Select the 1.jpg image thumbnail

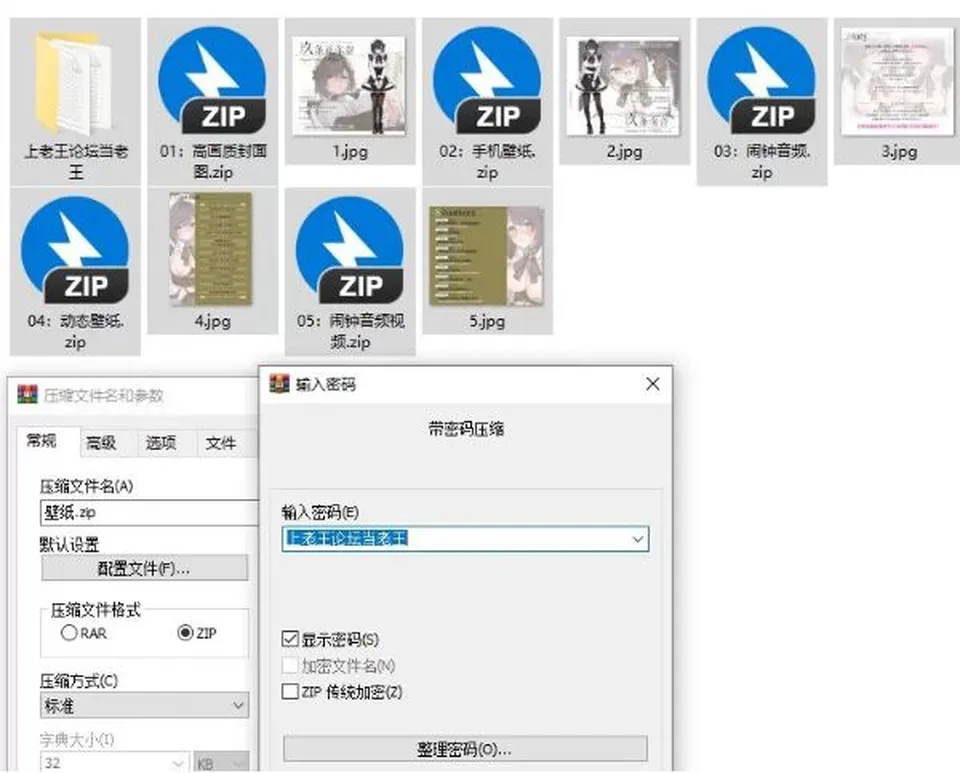[349, 85]
